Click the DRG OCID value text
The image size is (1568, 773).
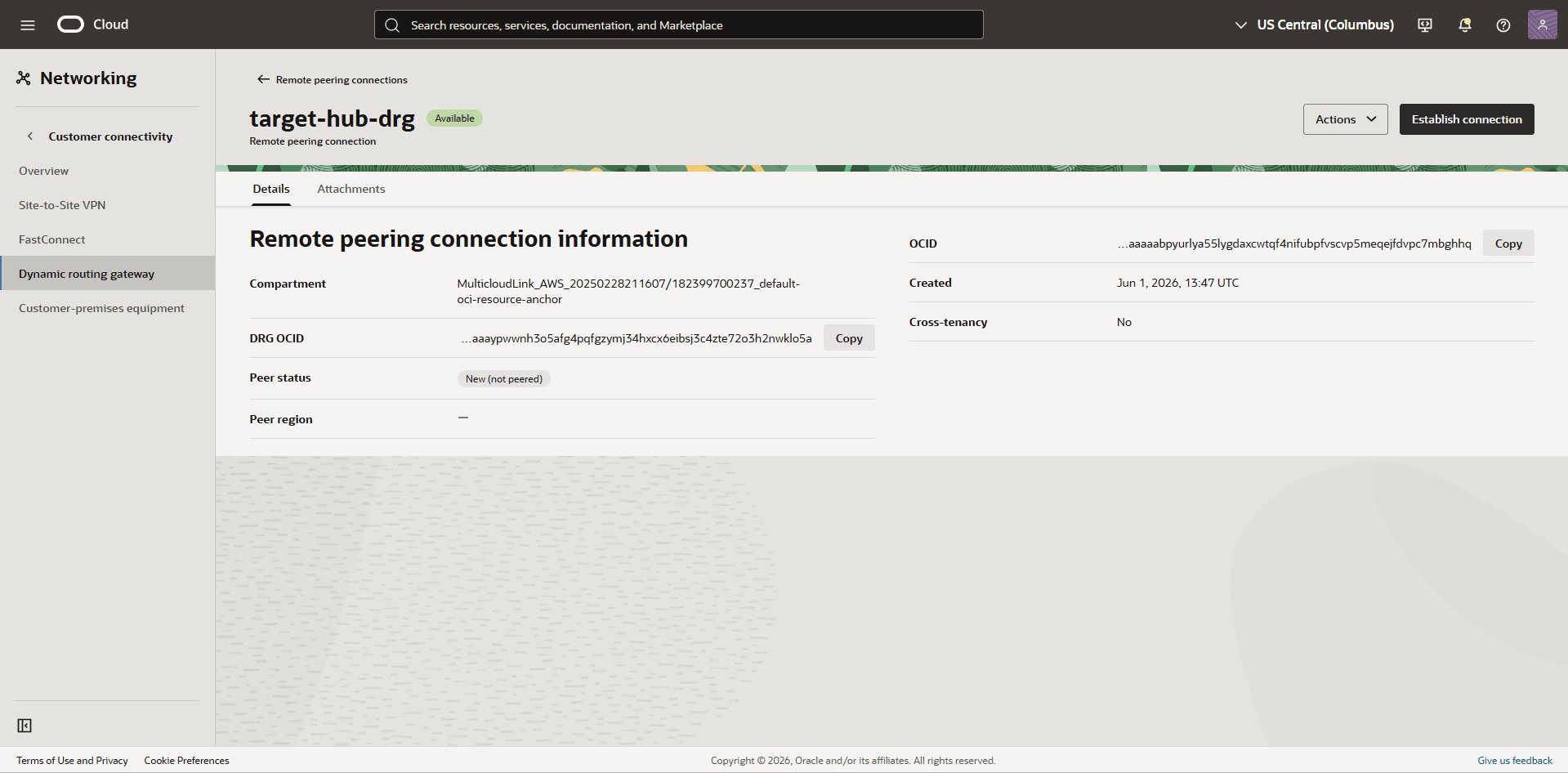tap(637, 338)
